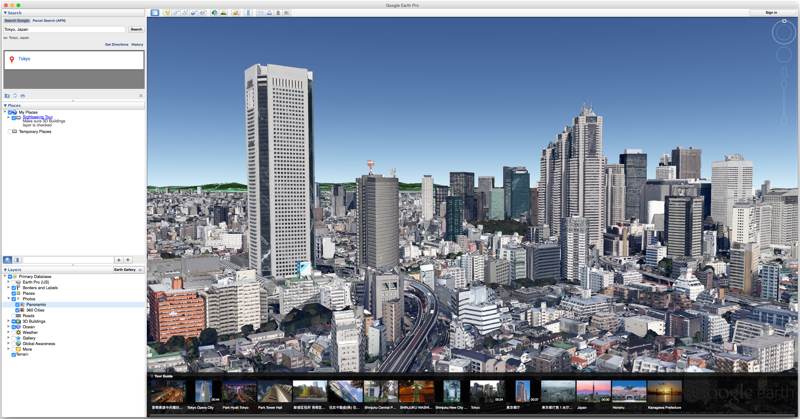Open the planet switcher (Earth, Sky) icon
The height and width of the screenshot is (419, 800).
(236, 13)
